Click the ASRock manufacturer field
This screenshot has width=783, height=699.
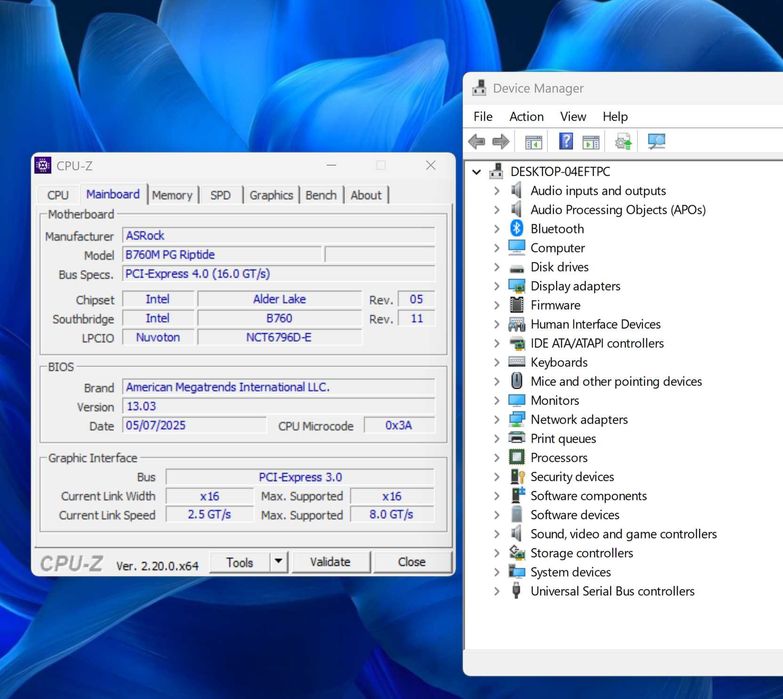click(279, 235)
